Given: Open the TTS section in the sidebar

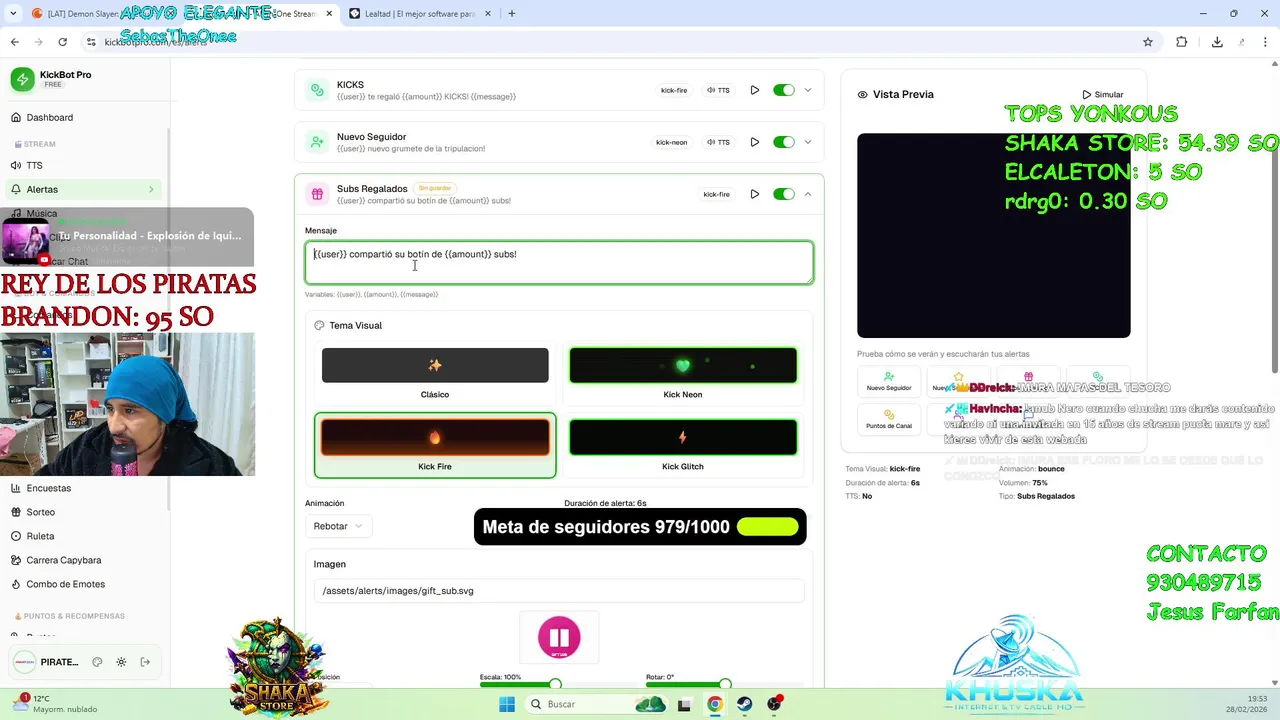Looking at the screenshot, I should 34,165.
